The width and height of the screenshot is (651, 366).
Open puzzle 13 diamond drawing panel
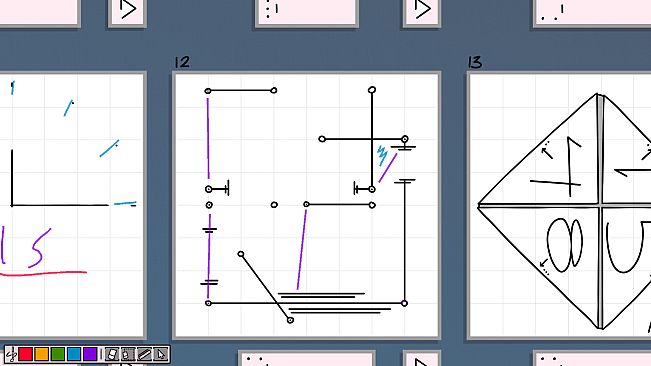(559, 205)
